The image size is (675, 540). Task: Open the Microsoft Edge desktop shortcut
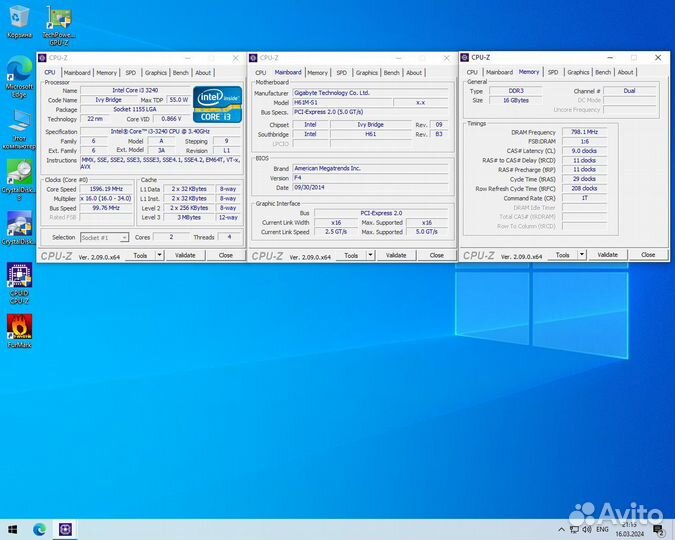tap(19, 78)
